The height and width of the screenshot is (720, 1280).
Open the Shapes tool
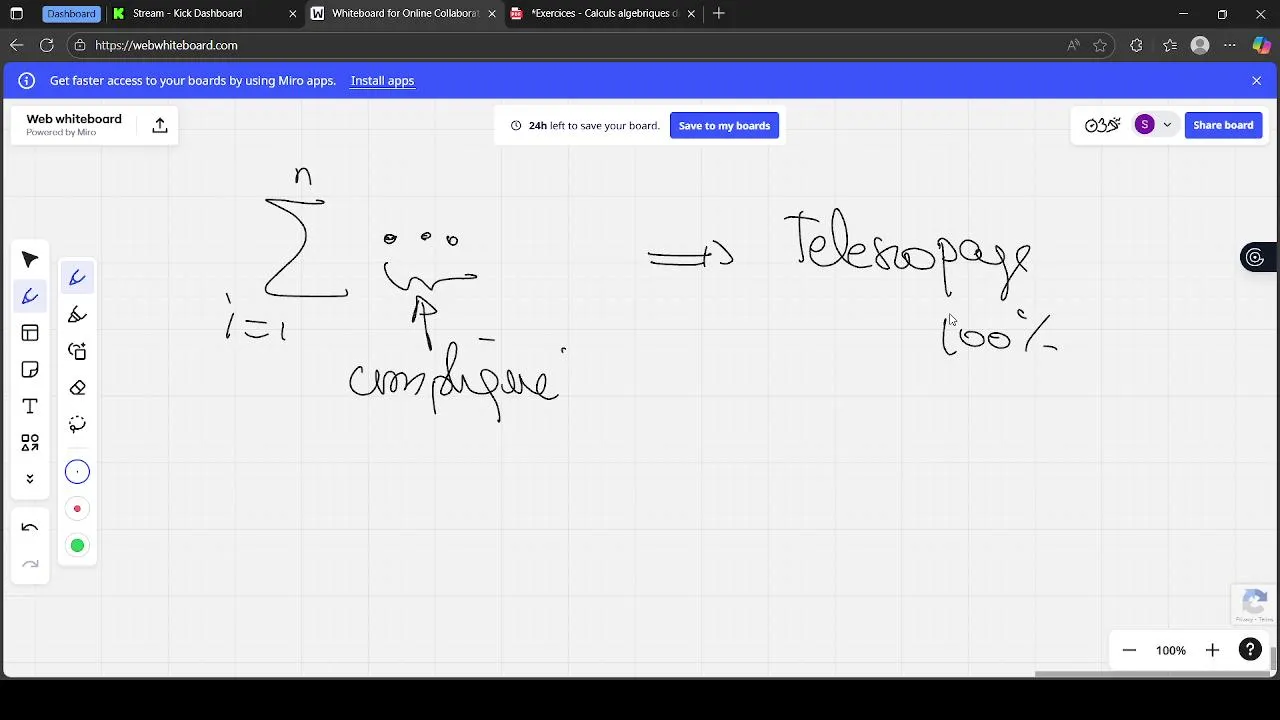coord(30,442)
